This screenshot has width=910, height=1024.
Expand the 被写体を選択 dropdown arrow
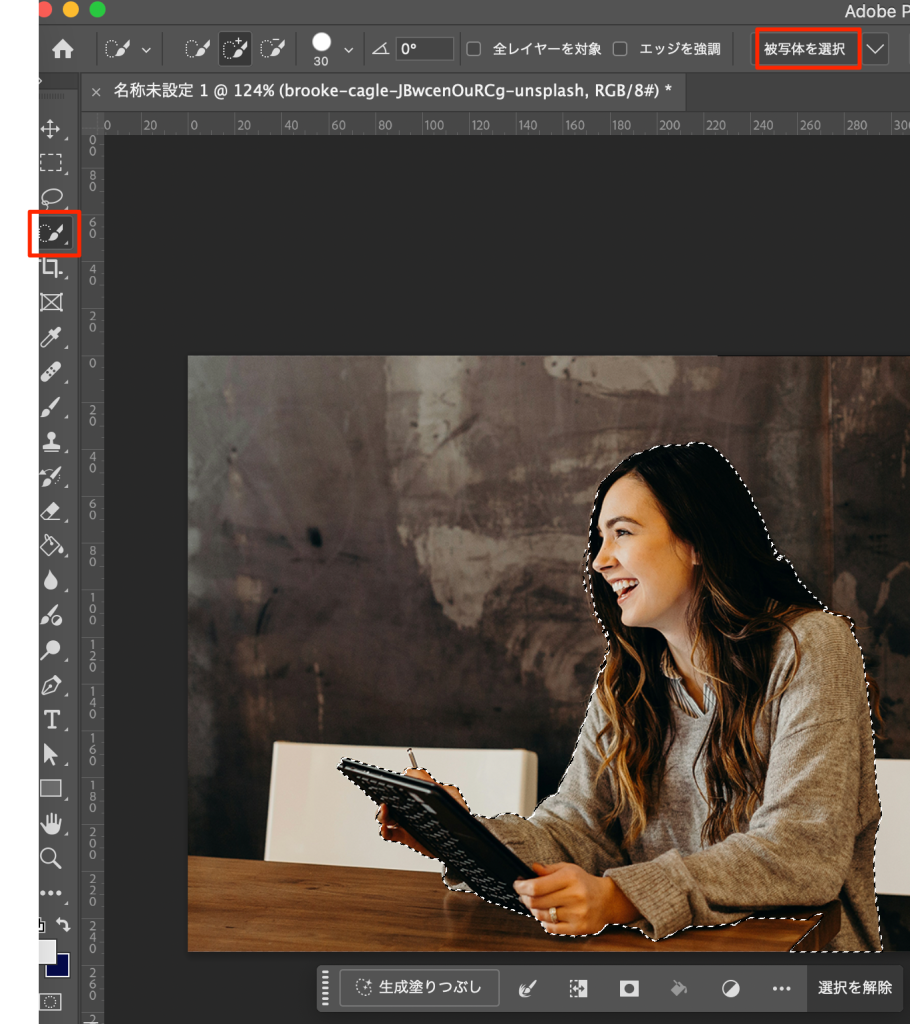tap(876, 49)
